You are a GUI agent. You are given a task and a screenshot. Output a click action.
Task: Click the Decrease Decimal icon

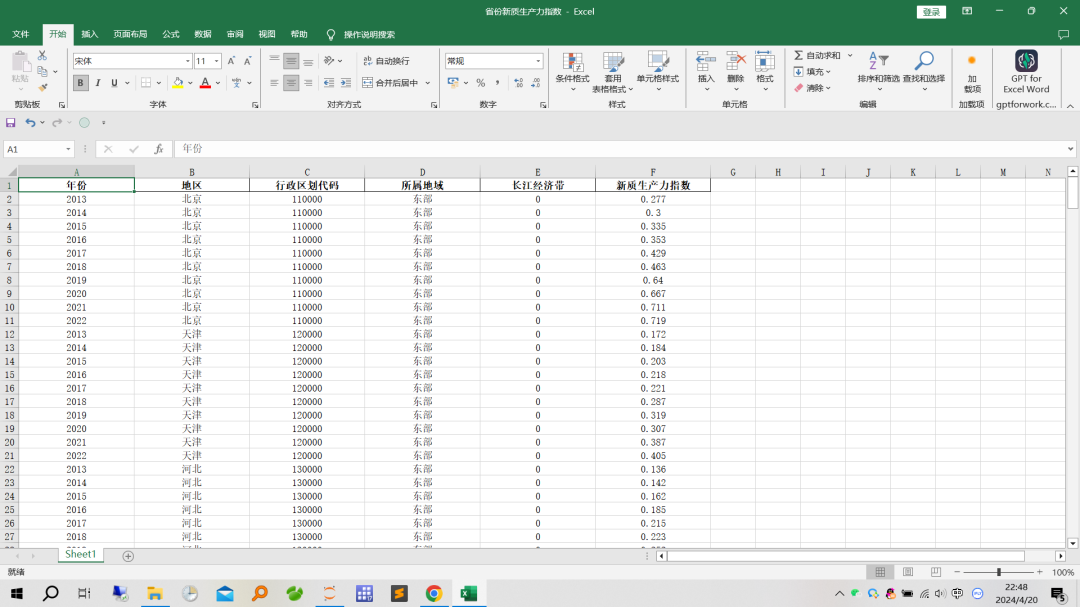pyautogui.click(x=536, y=83)
